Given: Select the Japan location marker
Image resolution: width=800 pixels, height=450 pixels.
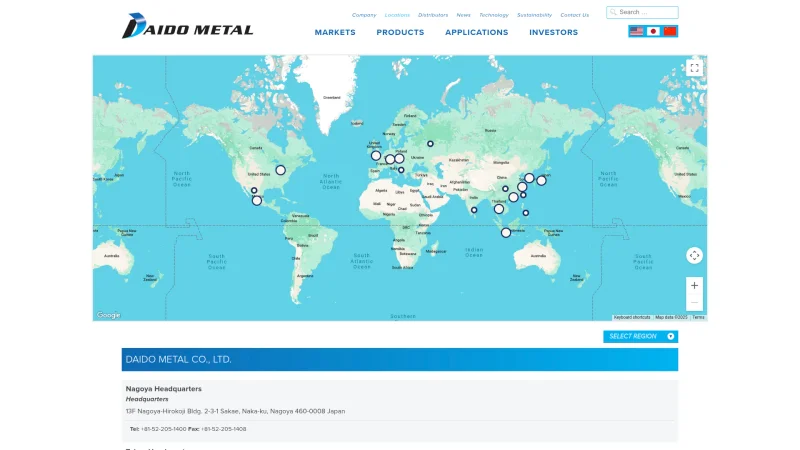Looking at the screenshot, I should (x=541, y=180).
